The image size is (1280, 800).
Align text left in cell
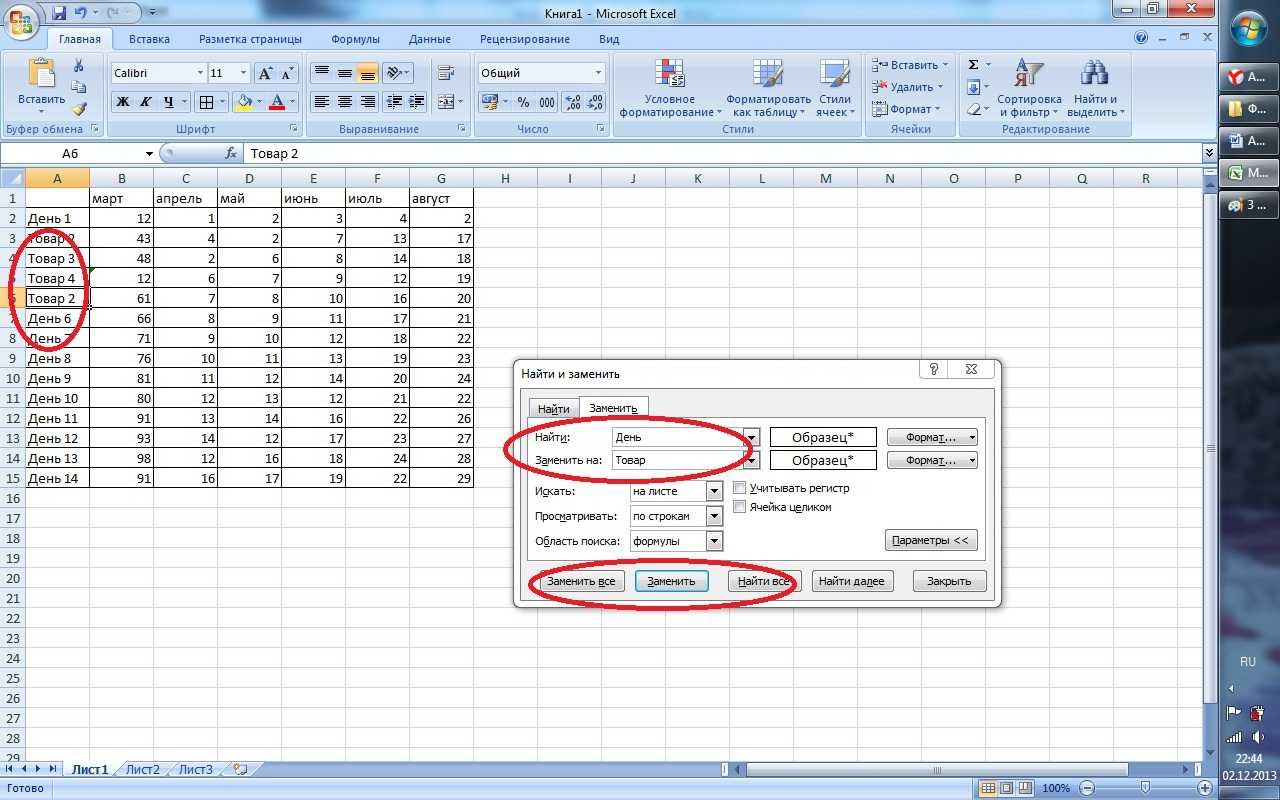click(321, 102)
